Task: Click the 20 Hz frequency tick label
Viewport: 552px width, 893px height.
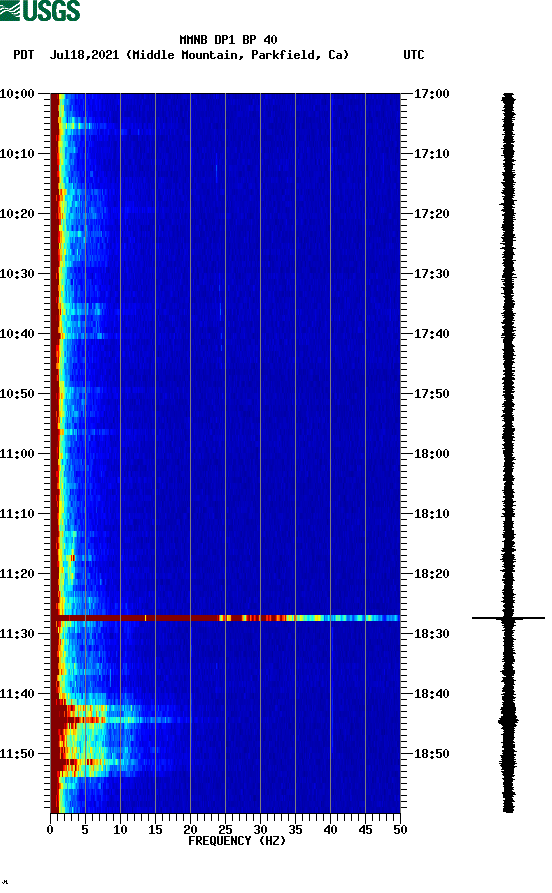Action: 190,830
